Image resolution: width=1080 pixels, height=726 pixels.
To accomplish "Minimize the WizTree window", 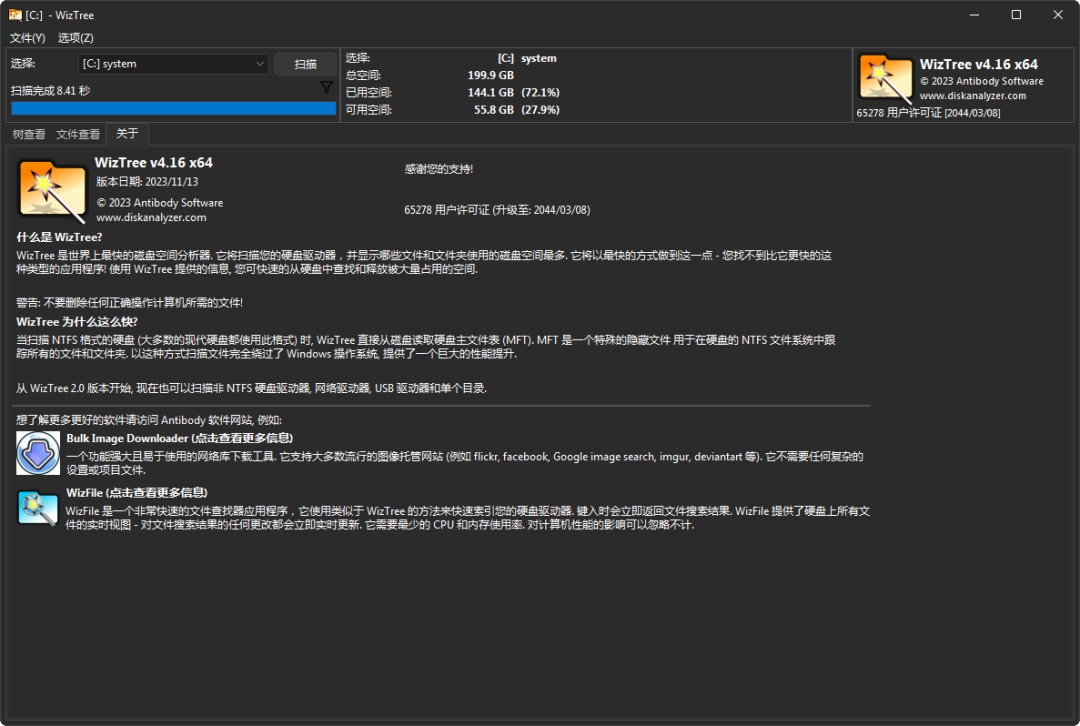I will tap(974, 14).
